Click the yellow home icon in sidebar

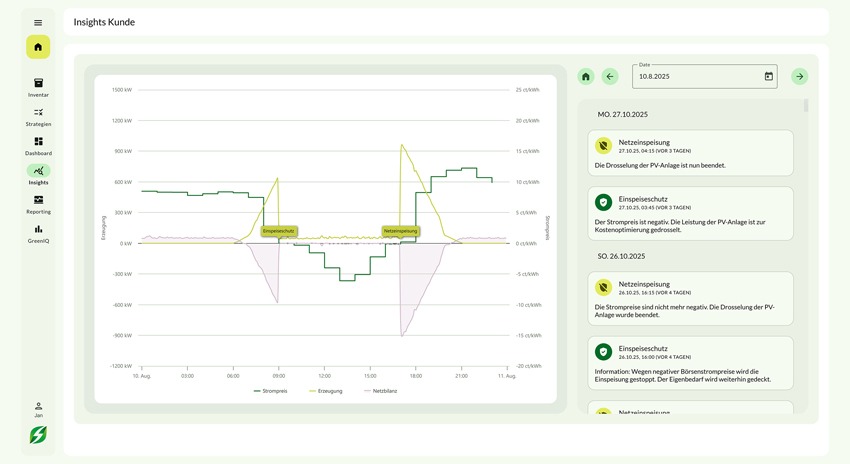coord(38,47)
